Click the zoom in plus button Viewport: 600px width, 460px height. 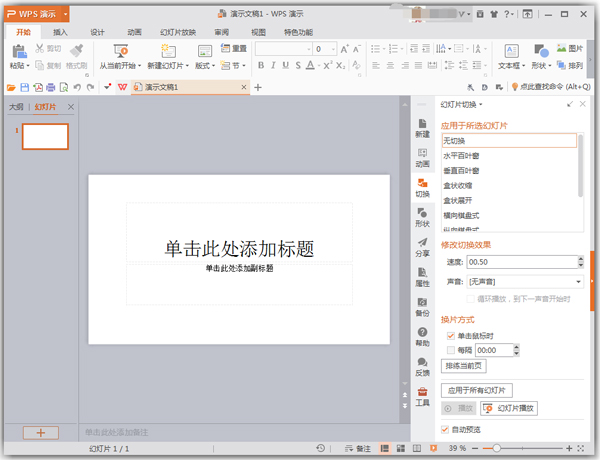pos(569,448)
